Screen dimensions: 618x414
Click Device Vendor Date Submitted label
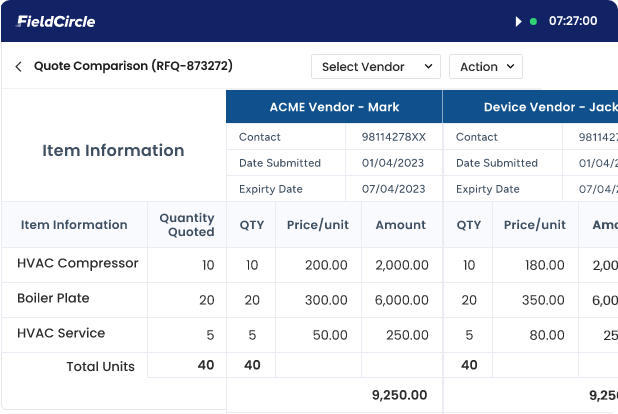point(497,163)
